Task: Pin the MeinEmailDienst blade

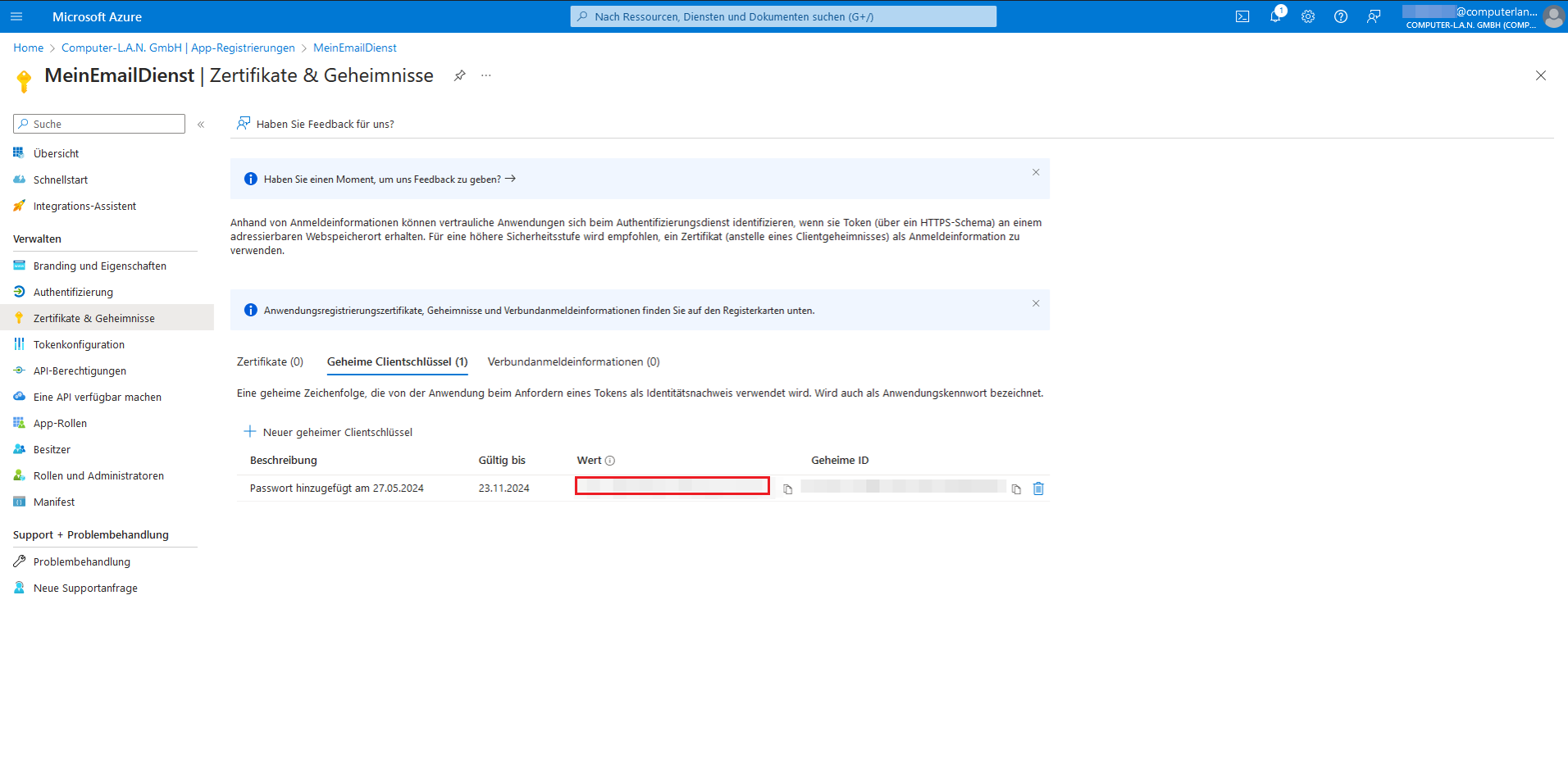Action: [460, 75]
